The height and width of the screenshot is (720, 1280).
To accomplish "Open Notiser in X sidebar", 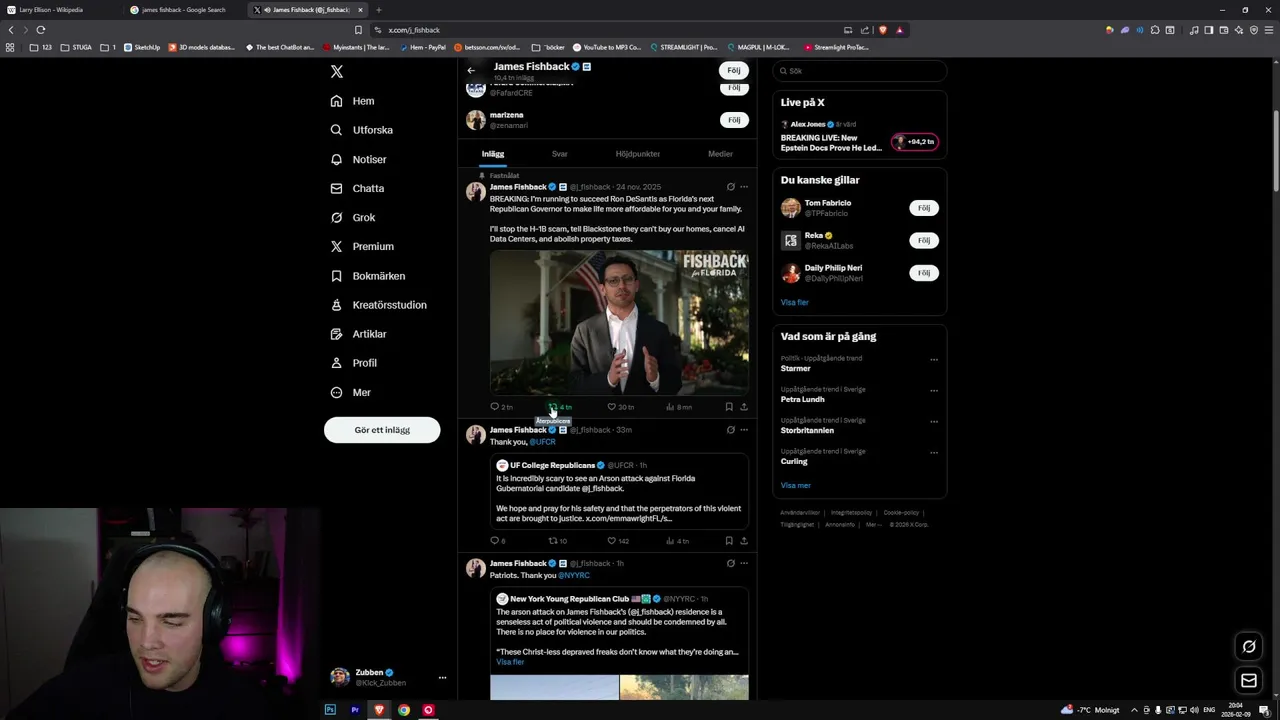I will pyautogui.click(x=358, y=159).
